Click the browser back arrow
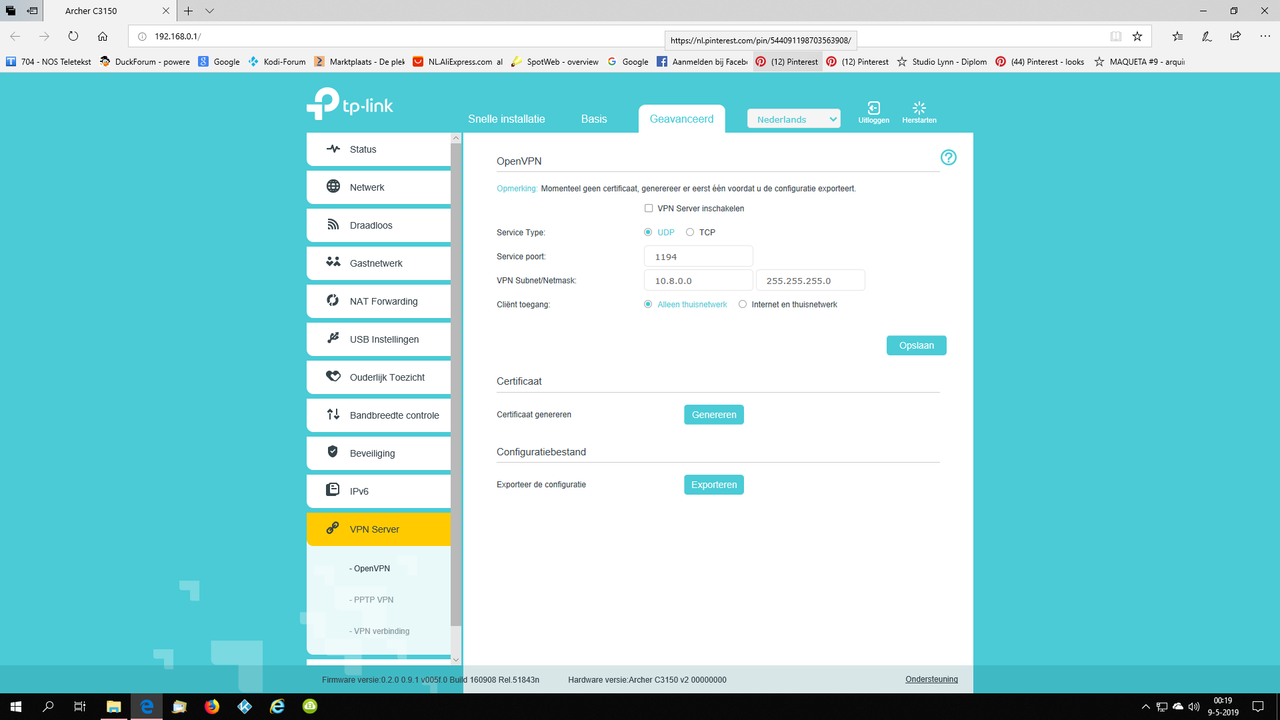Screen dimensions: 1280x720 pos(15,36)
